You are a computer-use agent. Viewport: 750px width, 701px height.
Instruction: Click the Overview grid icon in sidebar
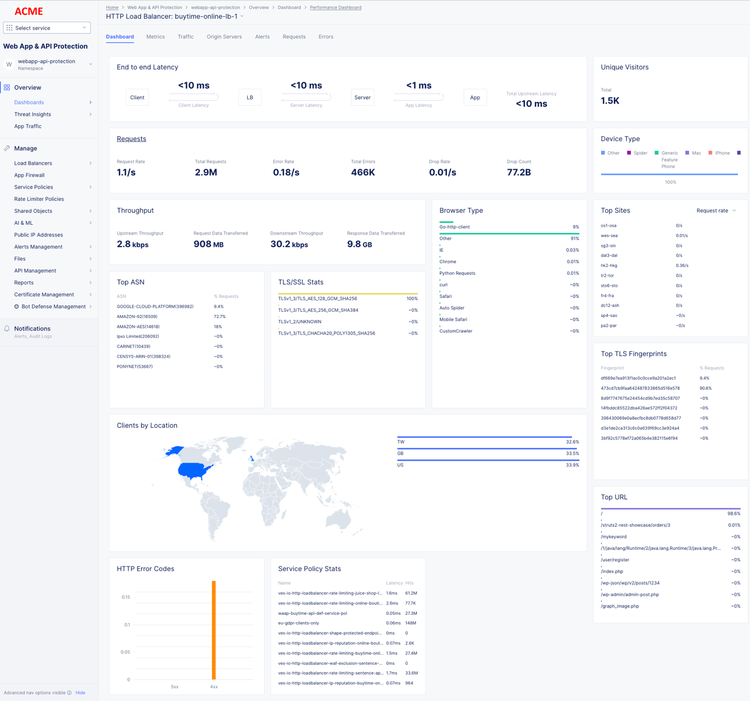(x=7, y=87)
